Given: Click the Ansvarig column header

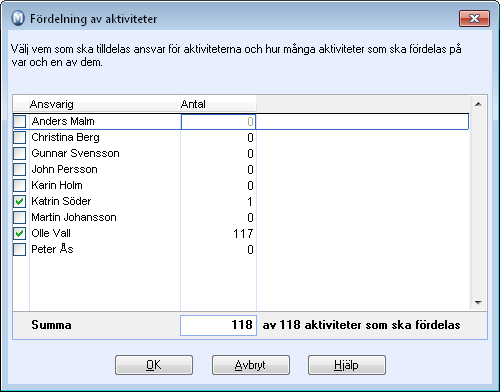Looking at the screenshot, I should click(x=105, y=104).
